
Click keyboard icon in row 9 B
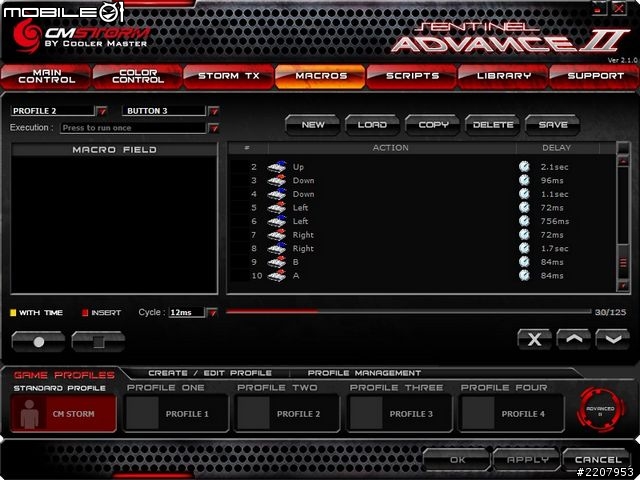coord(277,262)
